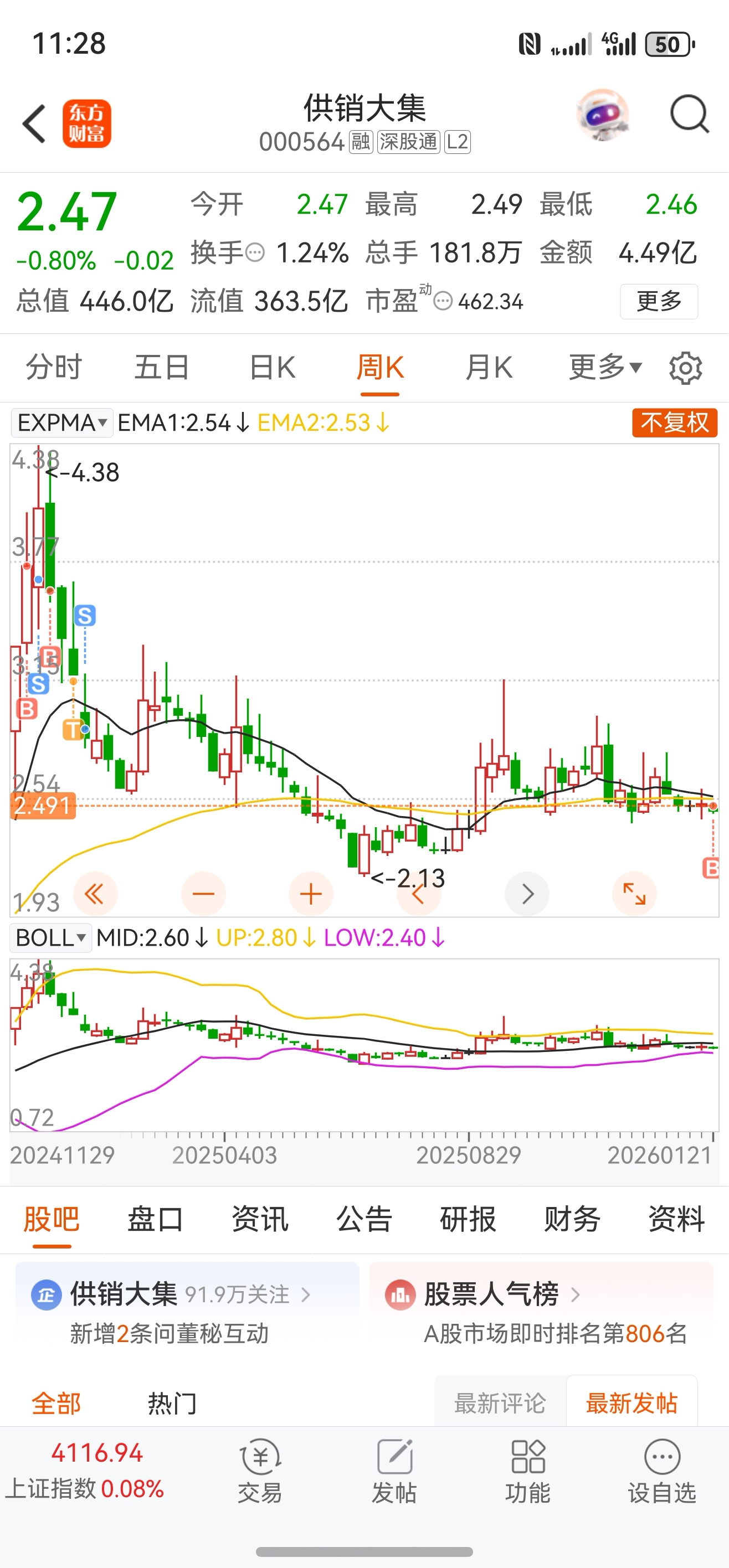Image resolution: width=729 pixels, height=1568 pixels.
Task: Switch to 最新评论 sorting
Action: (500, 1403)
